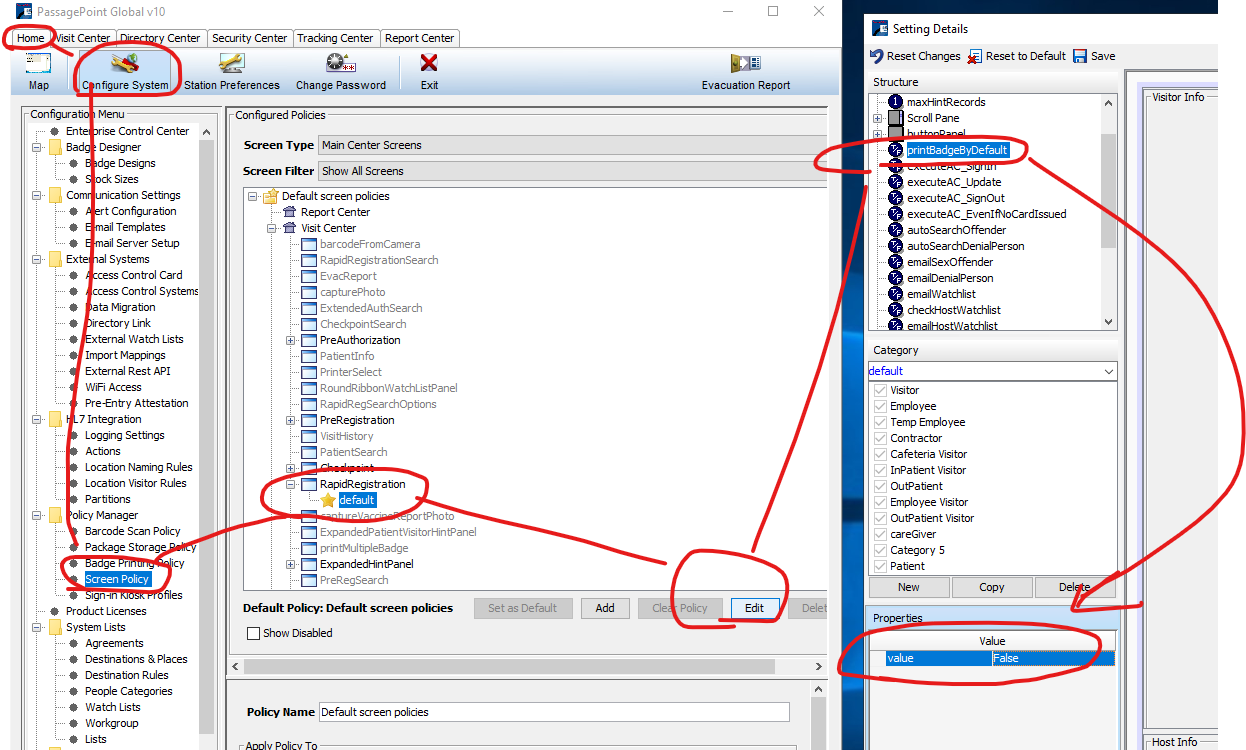Click the Copy category button

click(x=992, y=587)
